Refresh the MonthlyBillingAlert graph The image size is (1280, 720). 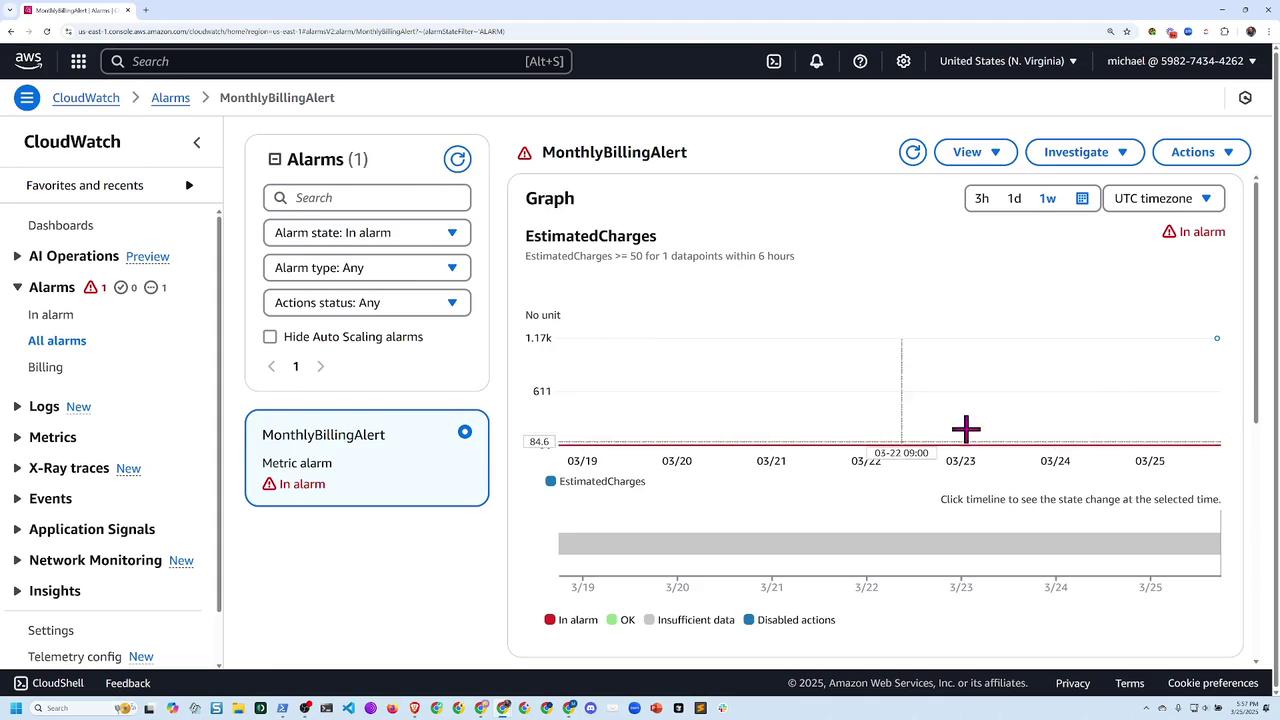912,152
